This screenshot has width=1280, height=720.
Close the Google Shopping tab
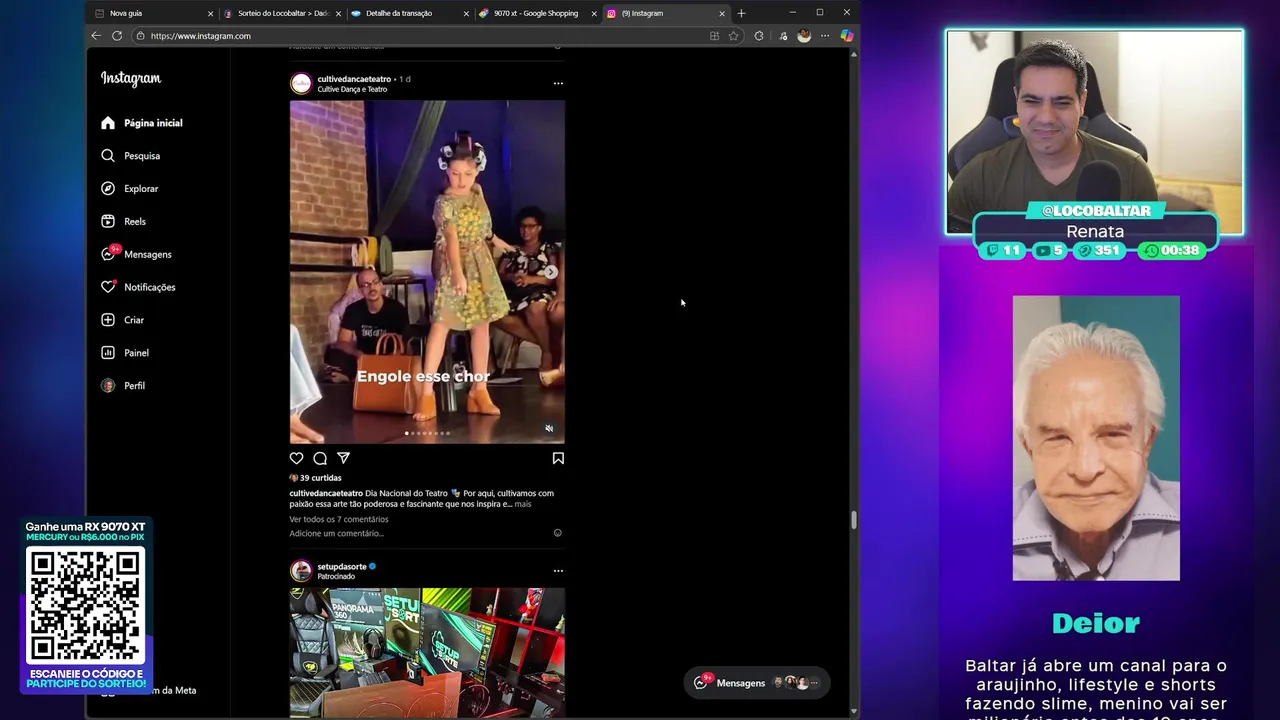tap(594, 13)
